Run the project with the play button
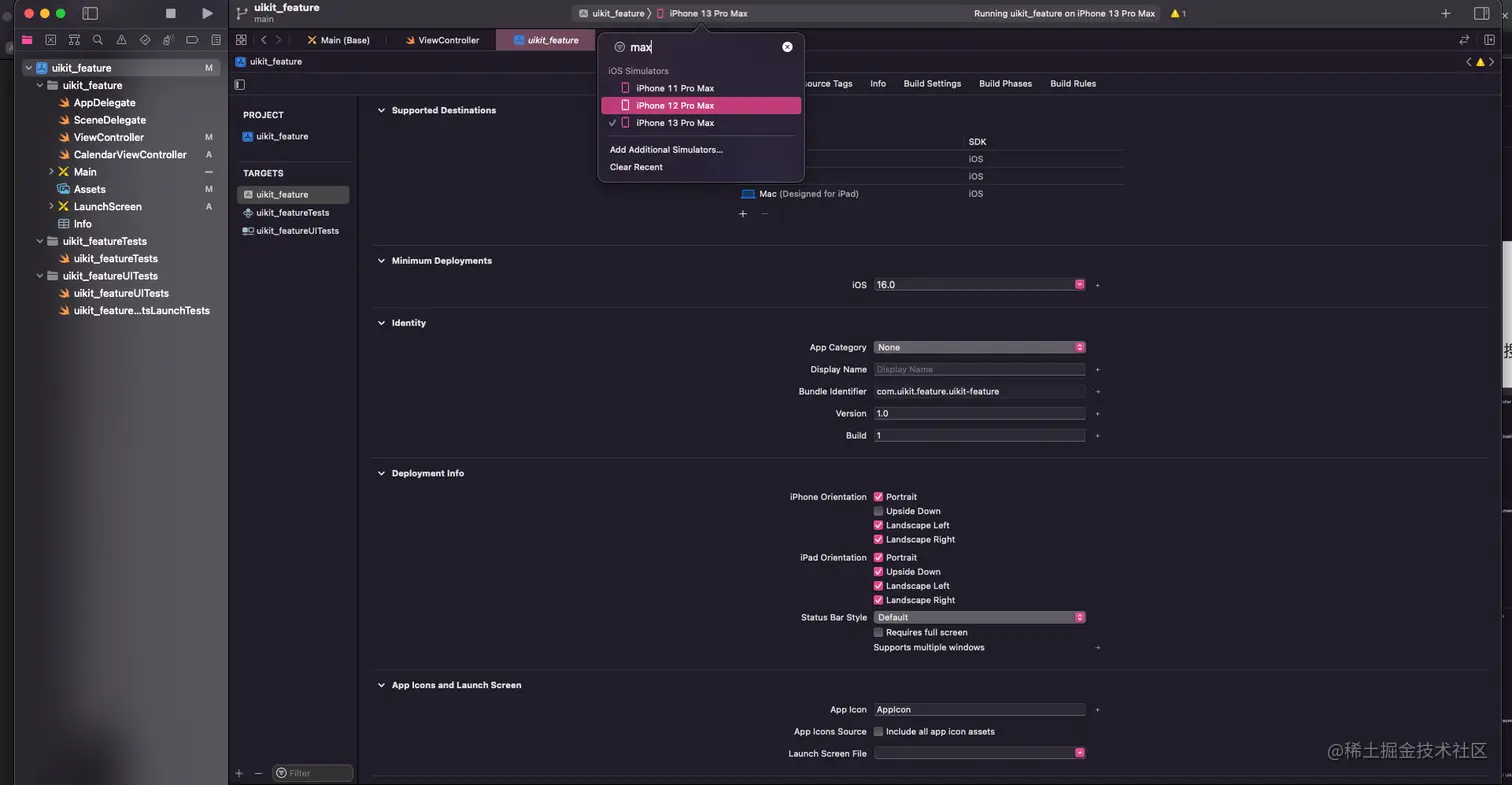This screenshot has height=785, width=1512. coord(207,13)
